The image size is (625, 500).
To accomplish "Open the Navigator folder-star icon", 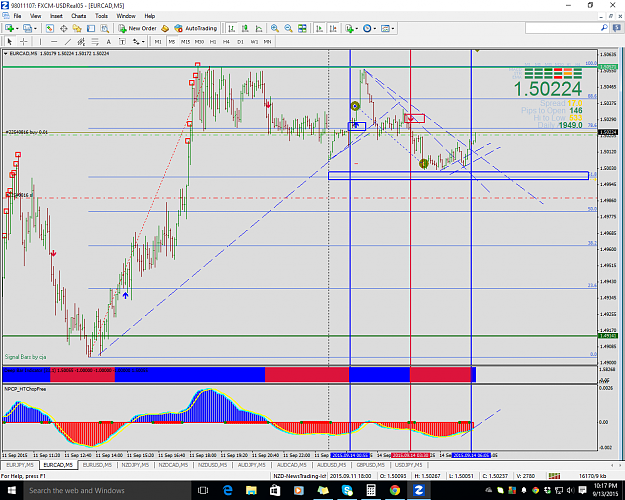I will click(77, 28).
